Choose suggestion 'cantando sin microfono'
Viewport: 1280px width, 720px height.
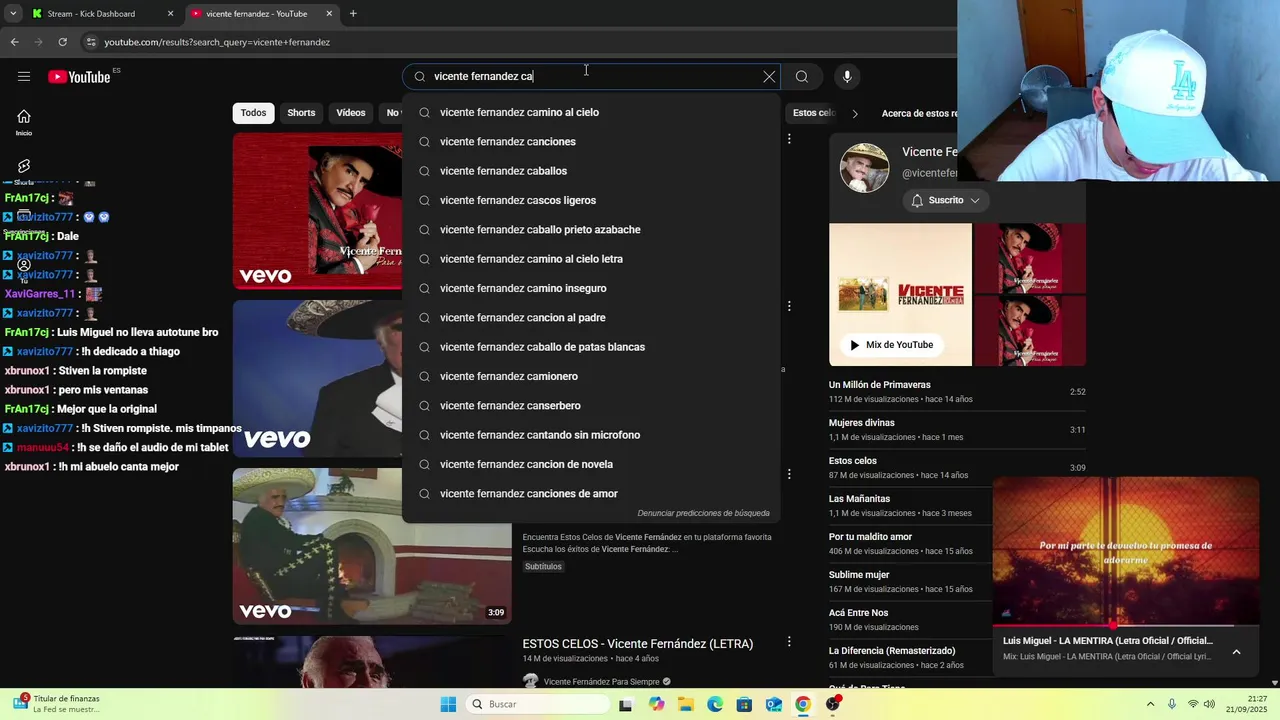[591, 435]
